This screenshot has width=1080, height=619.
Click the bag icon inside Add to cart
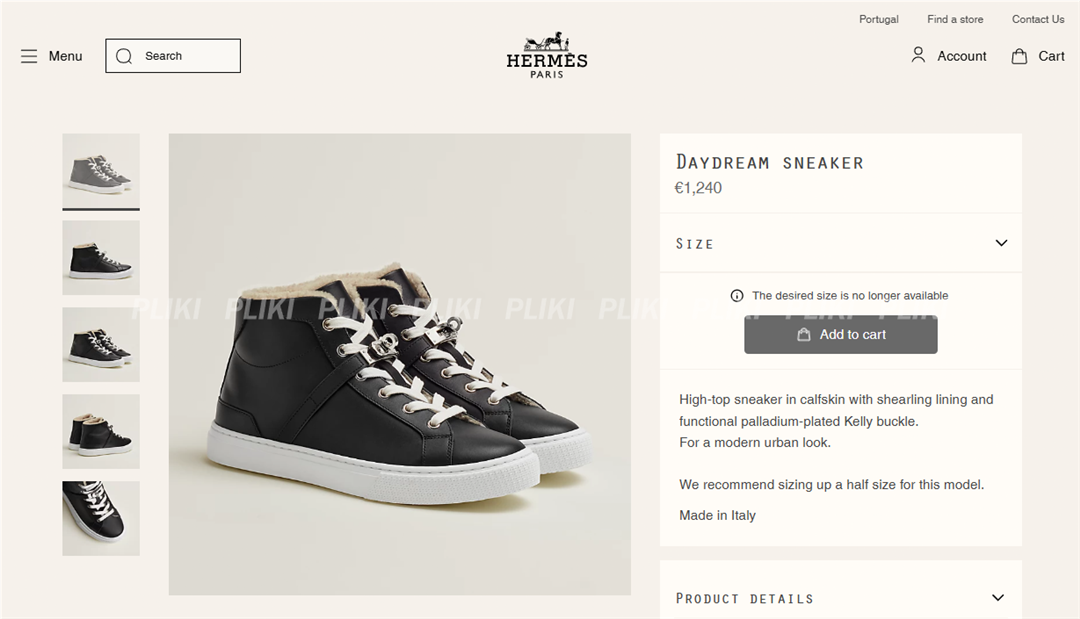tap(805, 334)
